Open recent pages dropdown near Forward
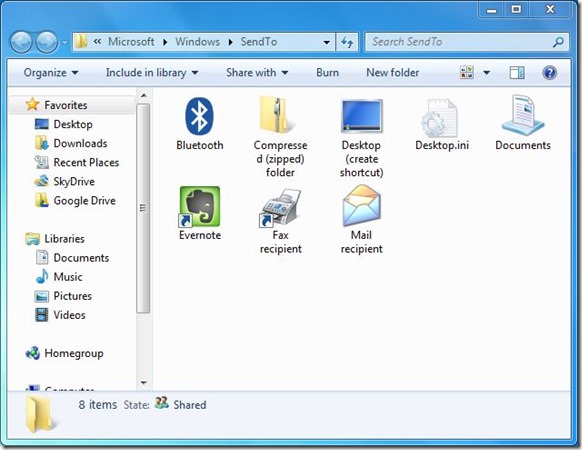This screenshot has height=450, width=582. point(65,42)
